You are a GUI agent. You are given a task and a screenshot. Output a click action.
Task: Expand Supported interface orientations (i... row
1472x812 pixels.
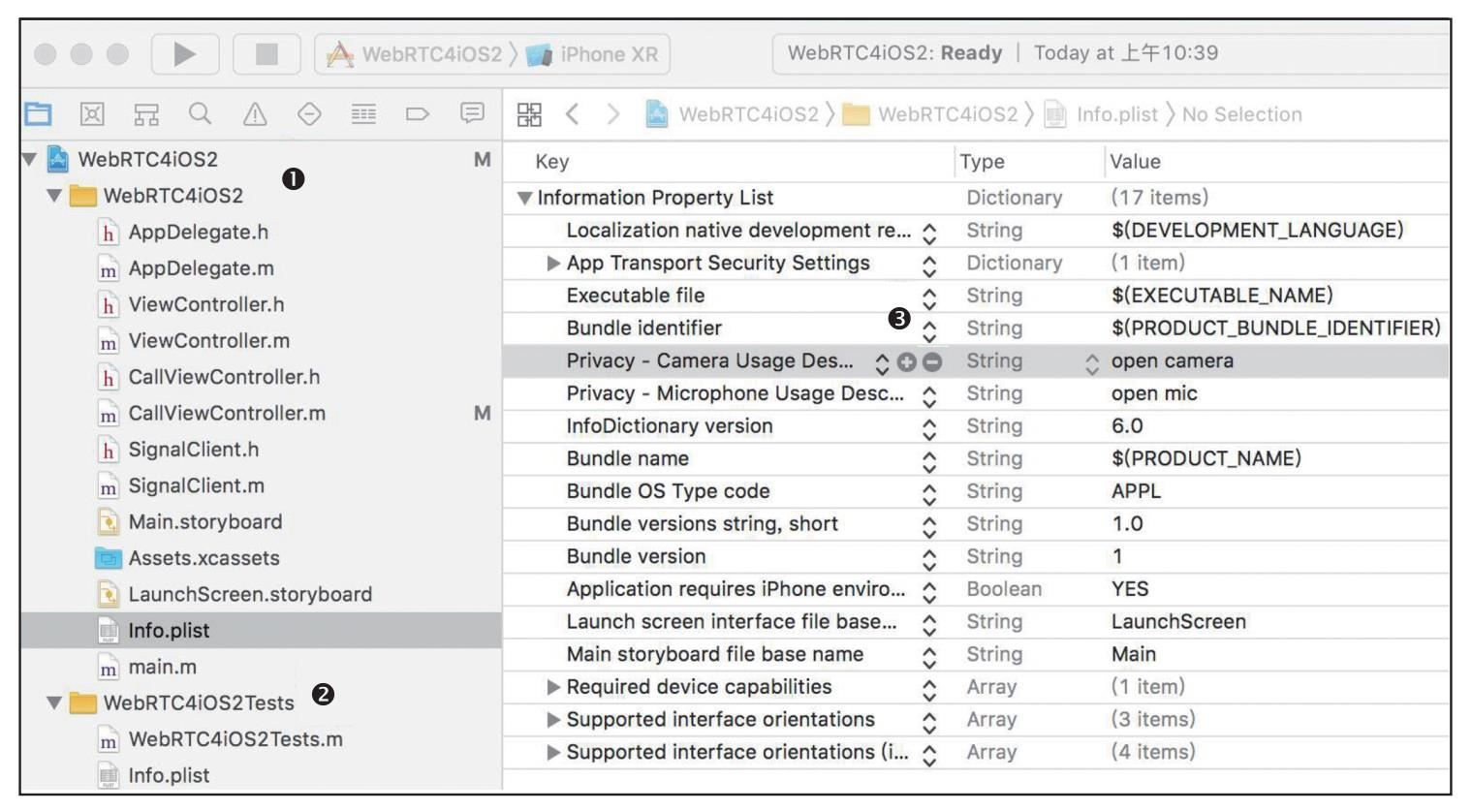click(x=553, y=753)
